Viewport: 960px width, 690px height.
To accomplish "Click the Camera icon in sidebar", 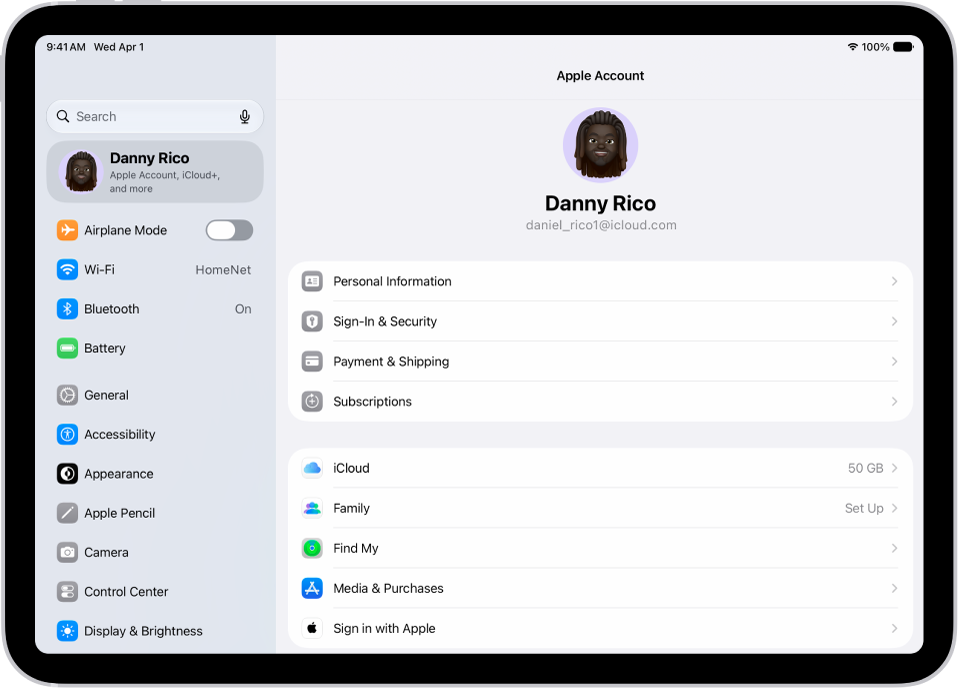I will (x=67, y=552).
